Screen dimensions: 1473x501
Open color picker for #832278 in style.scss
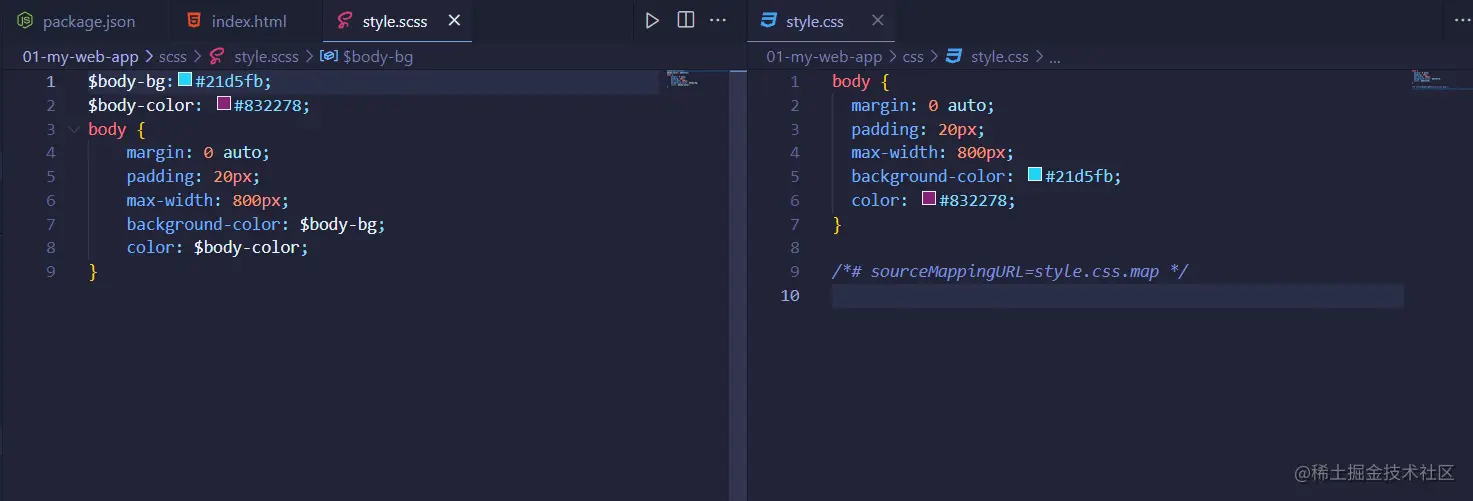tap(224, 104)
